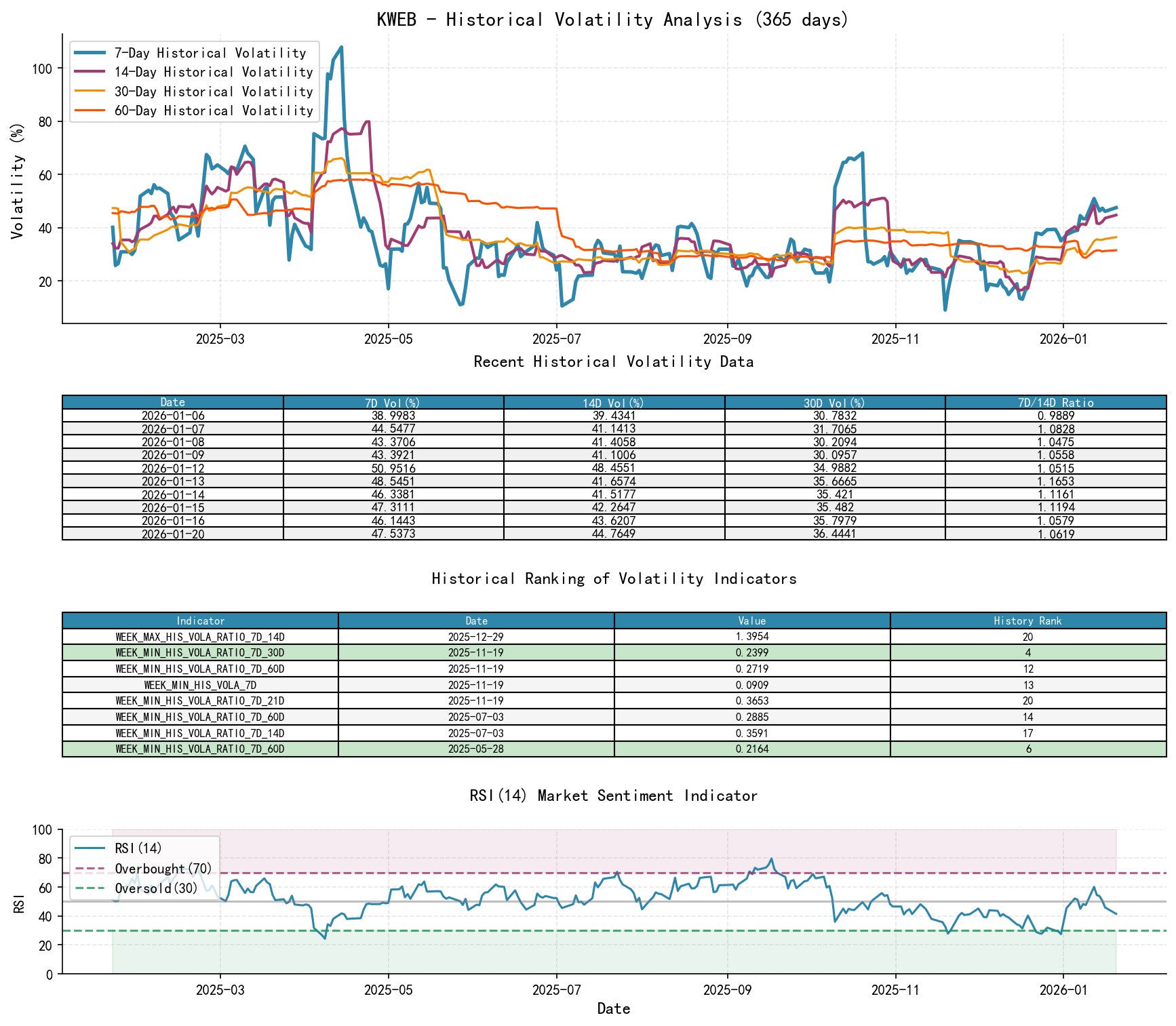The image size is (1176, 1026).
Task: Click the 2025-09 label on the RSI axis
Action: click(726, 990)
